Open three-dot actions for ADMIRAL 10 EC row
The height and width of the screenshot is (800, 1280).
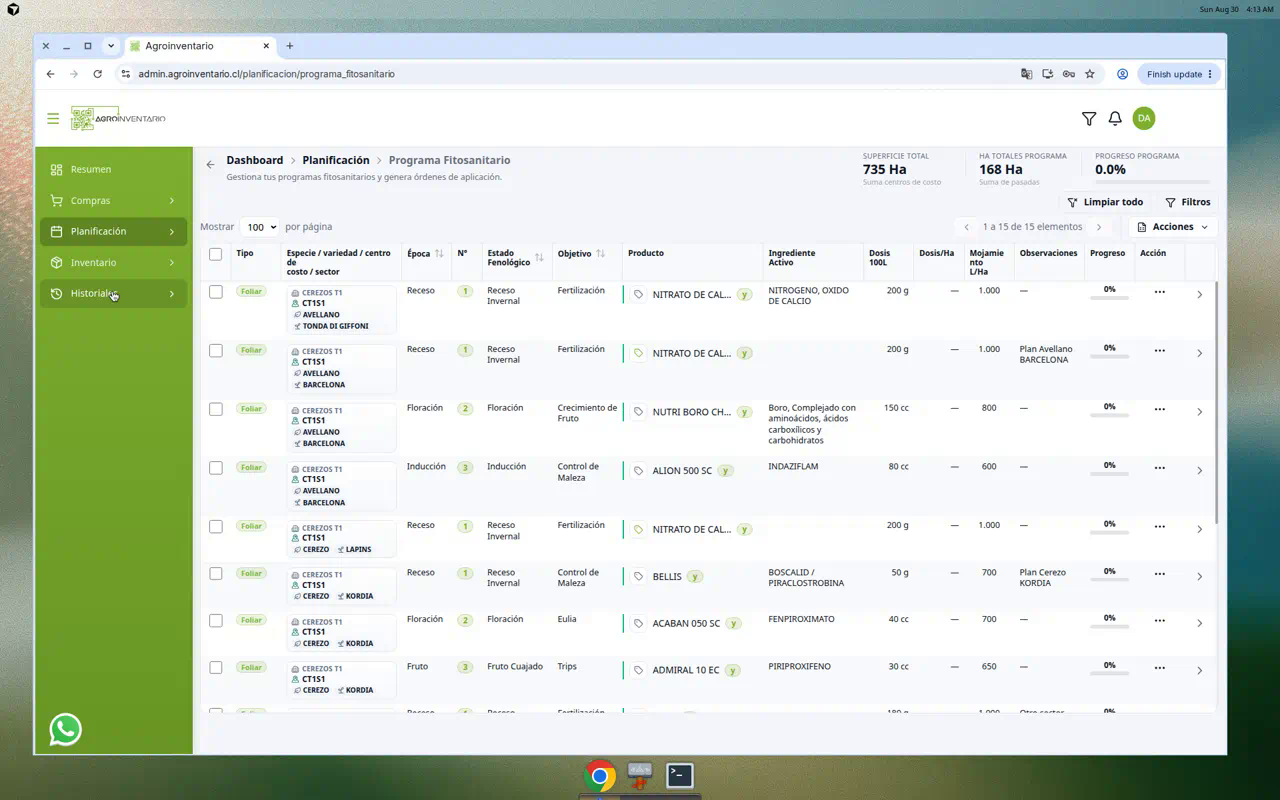(x=1159, y=667)
